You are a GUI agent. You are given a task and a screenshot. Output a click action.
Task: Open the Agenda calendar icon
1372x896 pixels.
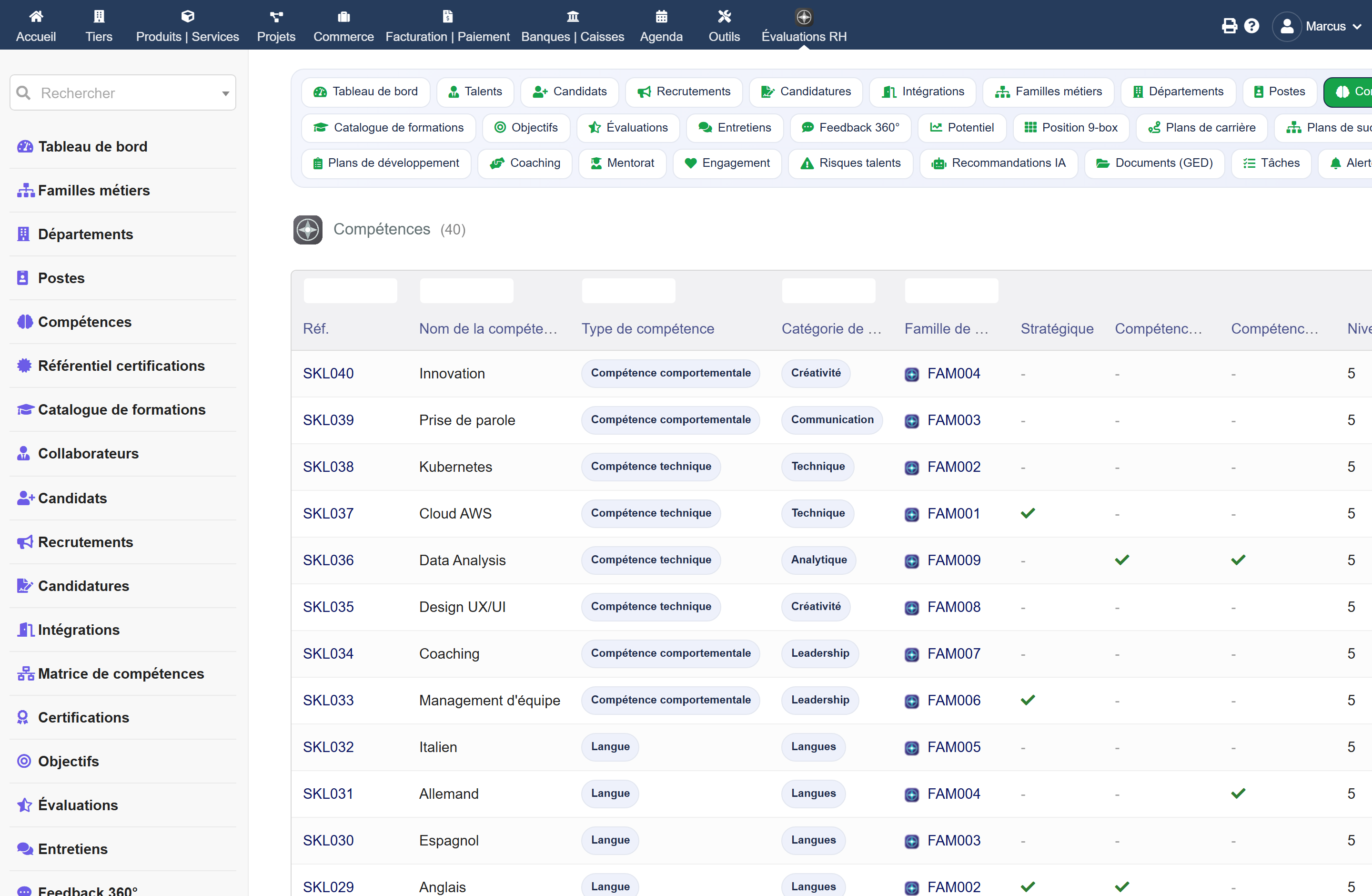(661, 17)
